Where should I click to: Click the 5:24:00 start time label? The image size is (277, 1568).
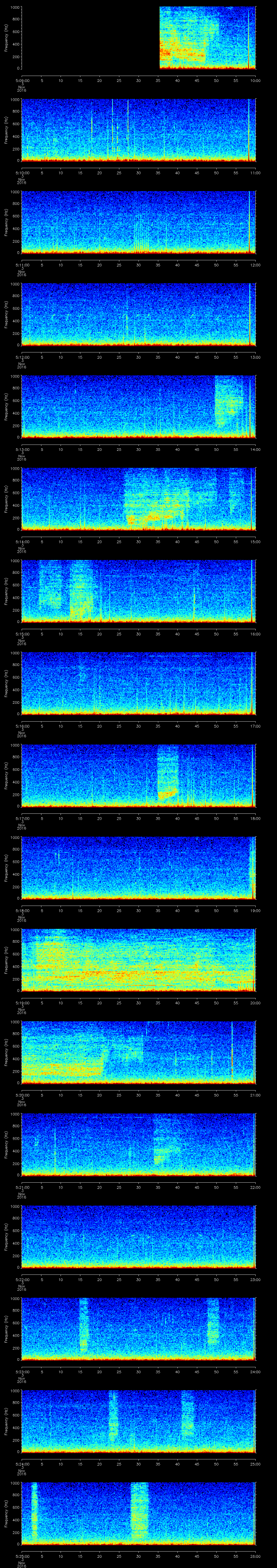(x=22, y=1464)
